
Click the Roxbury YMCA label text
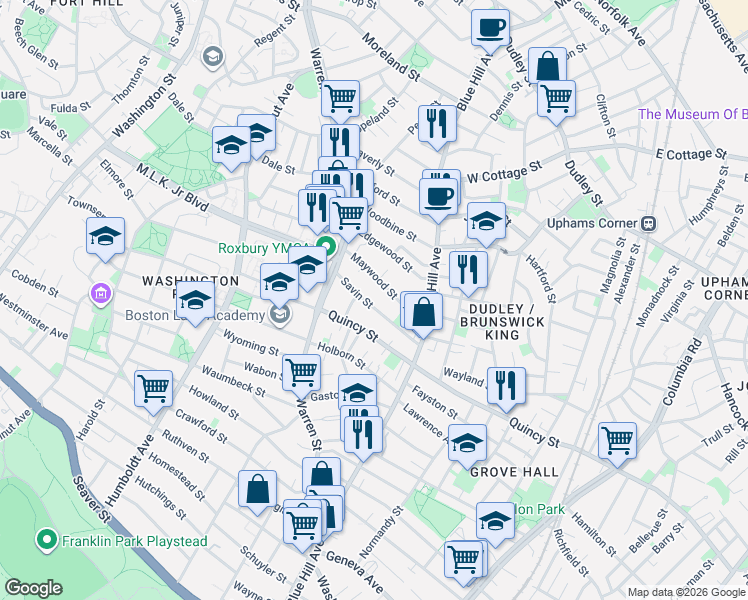[x=265, y=248]
